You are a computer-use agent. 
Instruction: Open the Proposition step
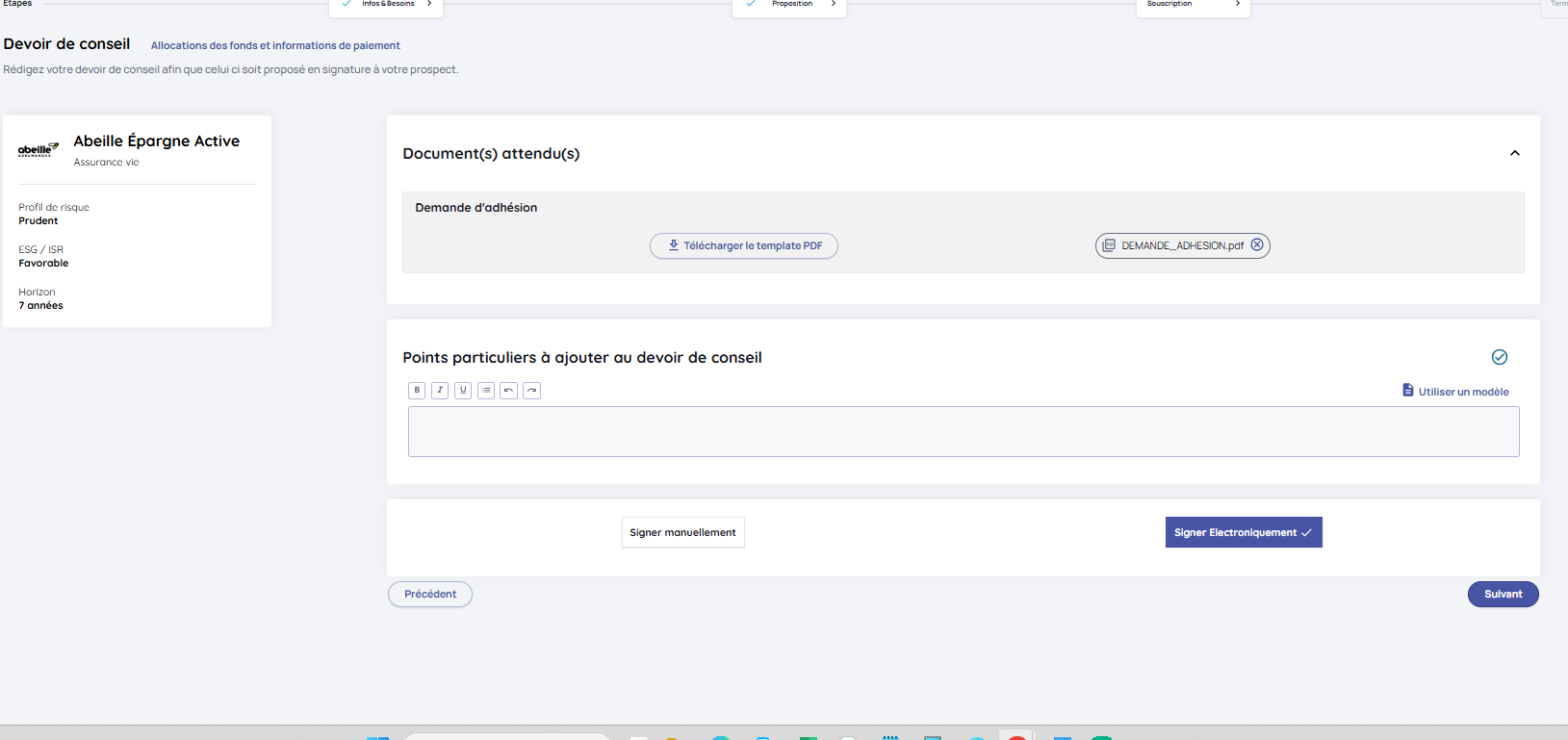pyautogui.click(x=790, y=5)
